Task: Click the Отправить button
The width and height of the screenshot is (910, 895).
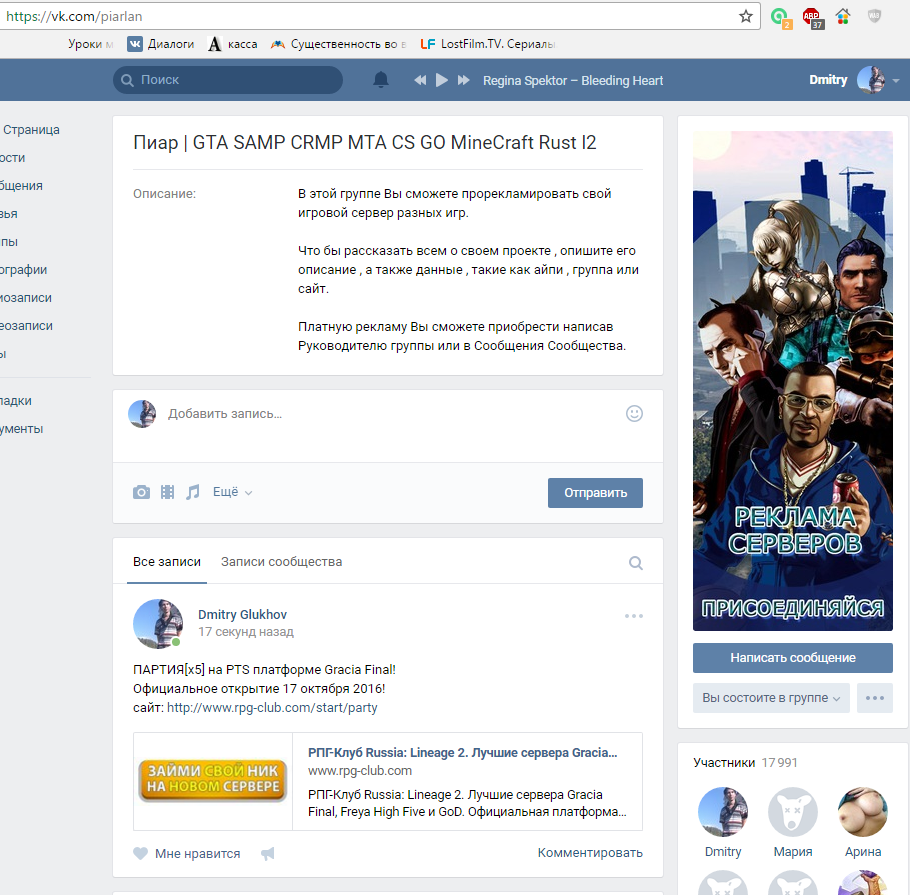Action: [x=595, y=493]
